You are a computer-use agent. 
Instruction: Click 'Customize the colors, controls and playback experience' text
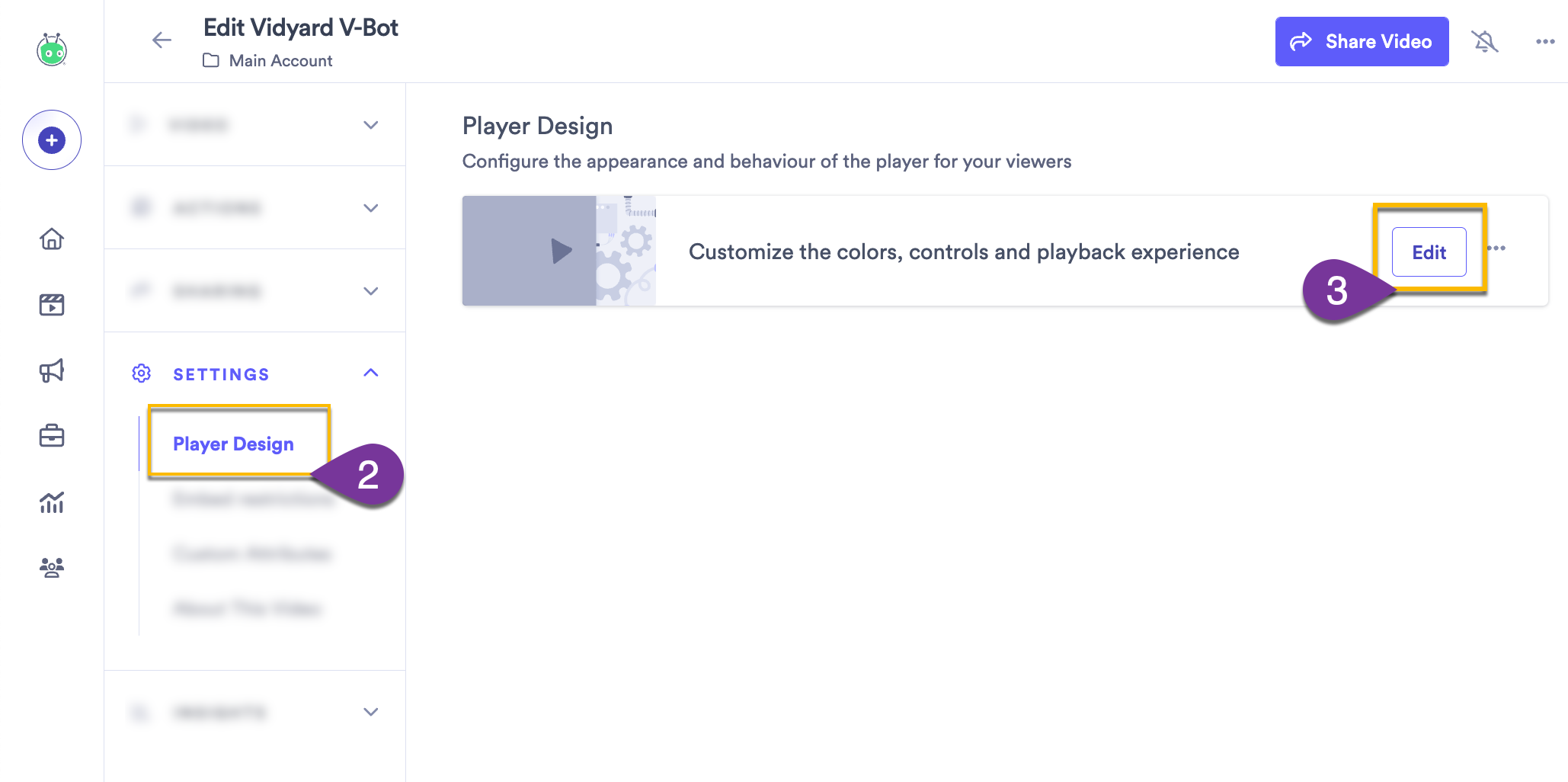pyautogui.click(x=964, y=252)
